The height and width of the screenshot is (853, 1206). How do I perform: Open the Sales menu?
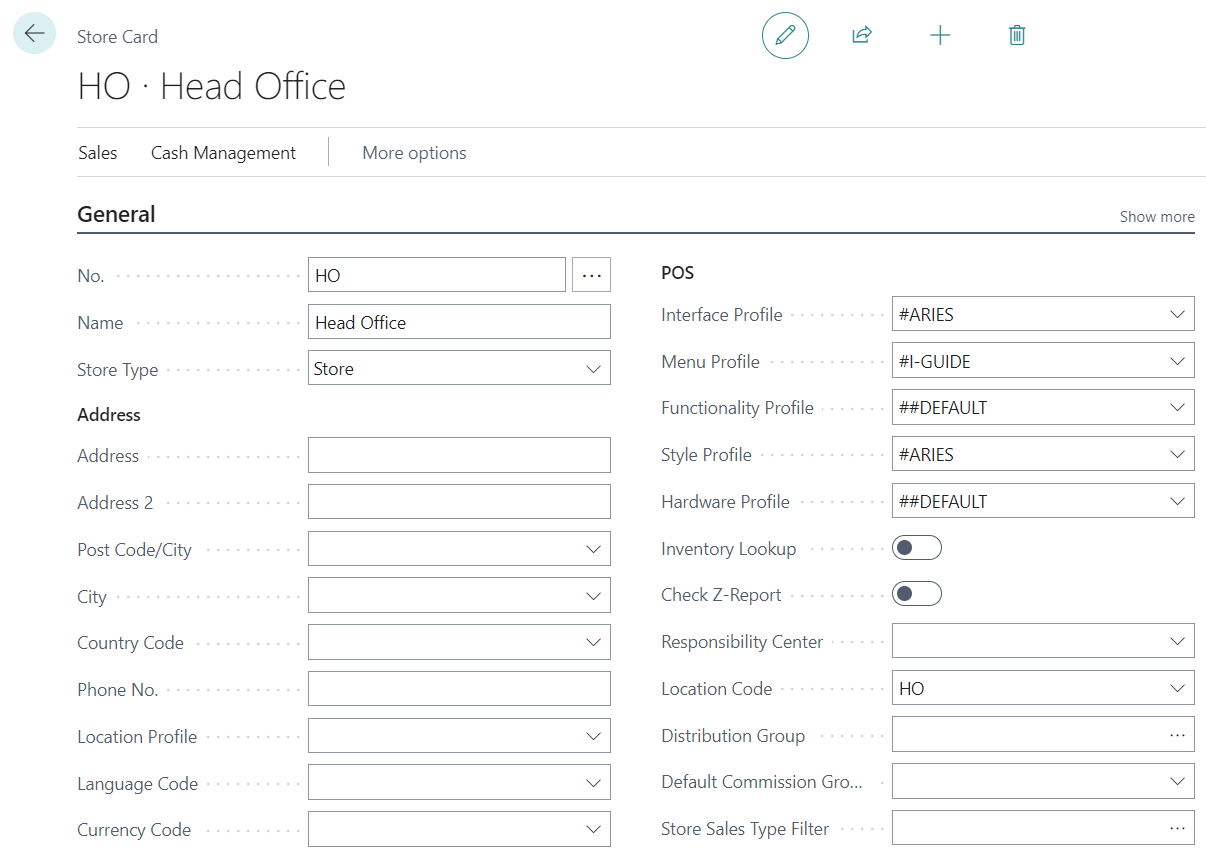coord(98,153)
